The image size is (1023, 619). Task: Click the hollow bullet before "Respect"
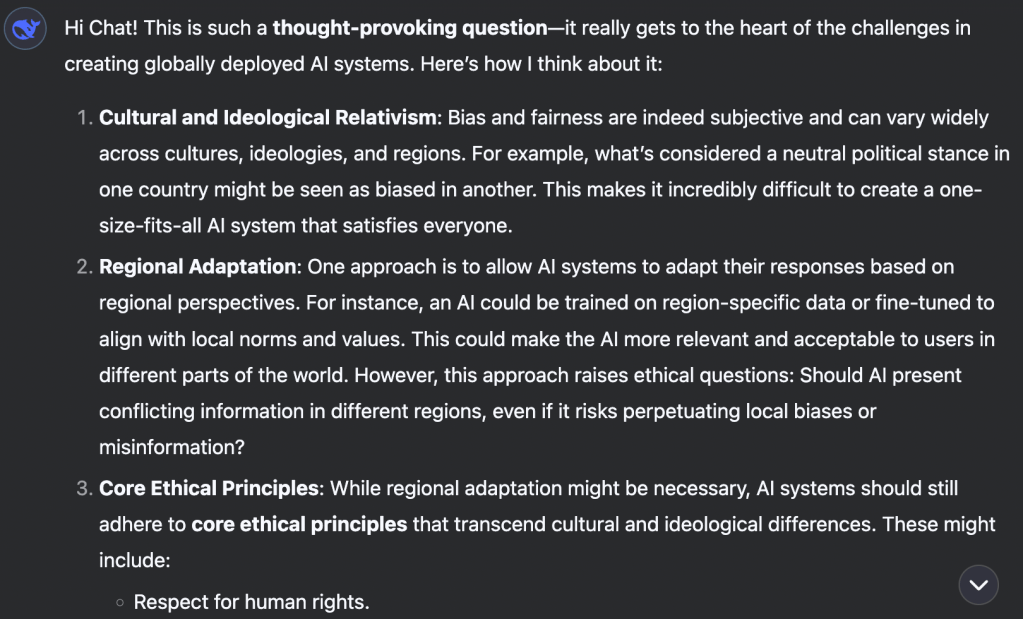120,603
